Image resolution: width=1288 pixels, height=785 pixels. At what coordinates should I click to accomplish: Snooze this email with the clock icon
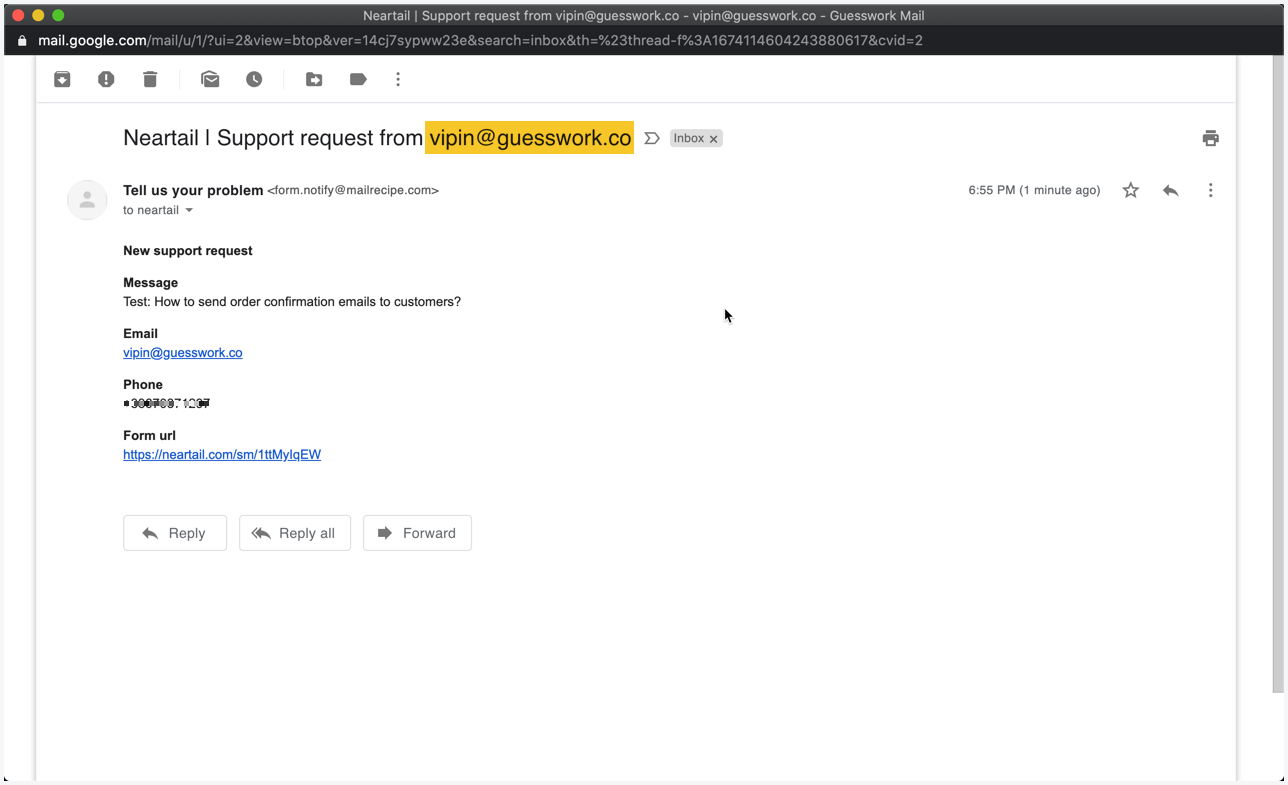click(x=254, y=79)
